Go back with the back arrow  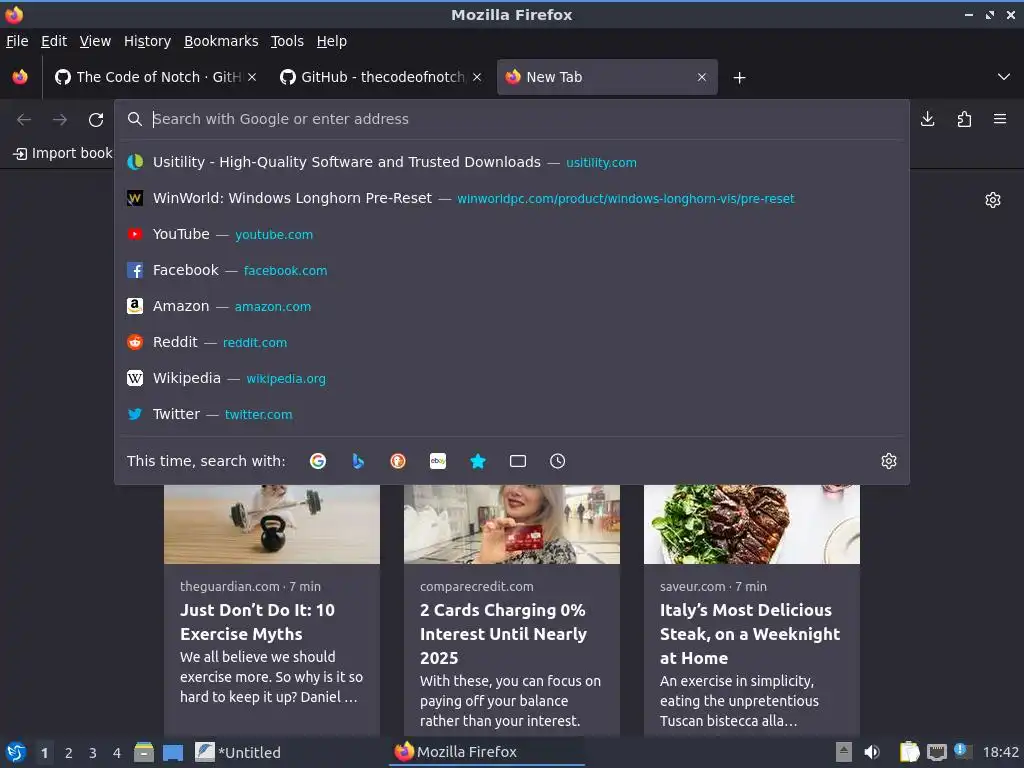click(24, 120)
